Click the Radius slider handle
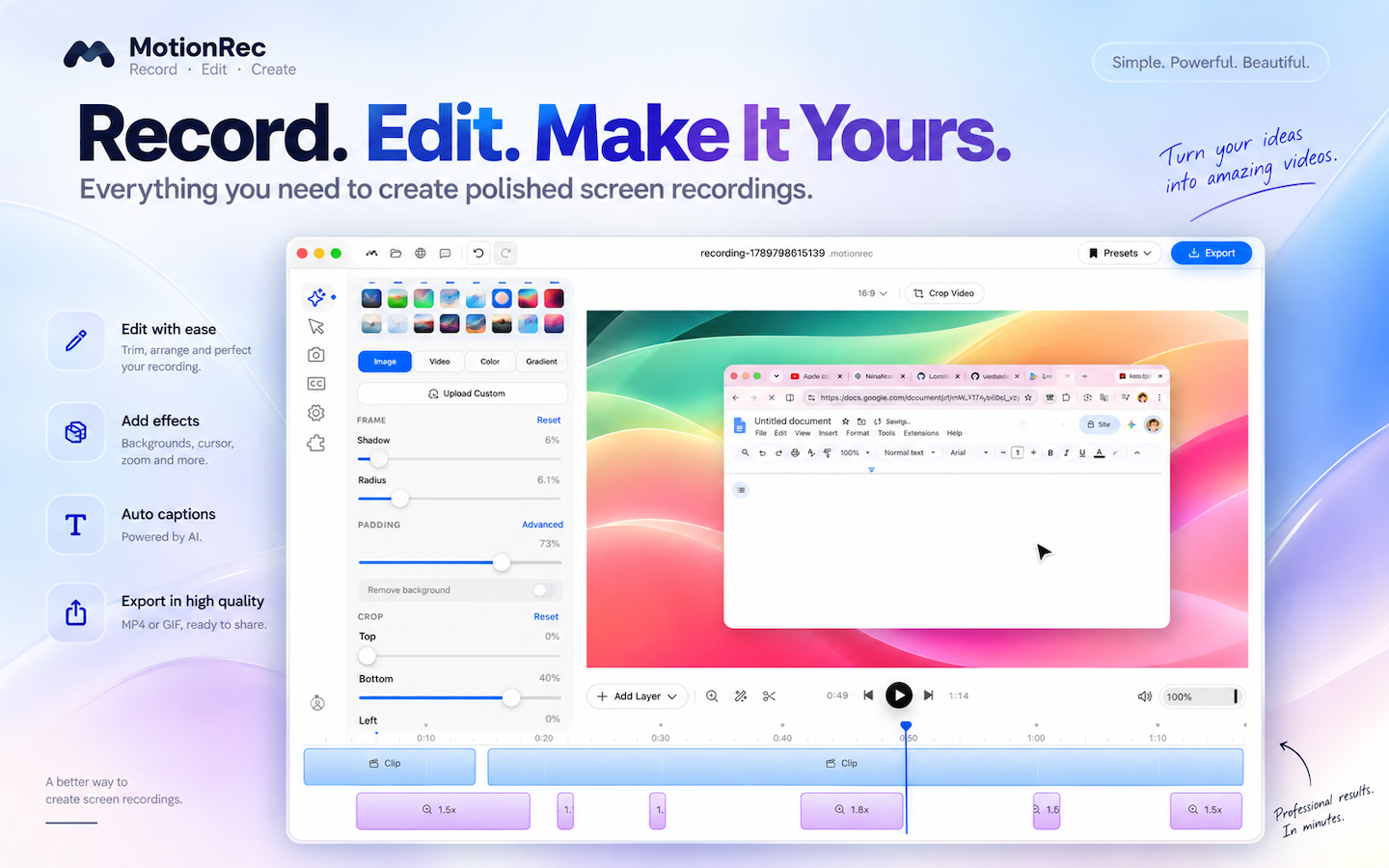 399,499
